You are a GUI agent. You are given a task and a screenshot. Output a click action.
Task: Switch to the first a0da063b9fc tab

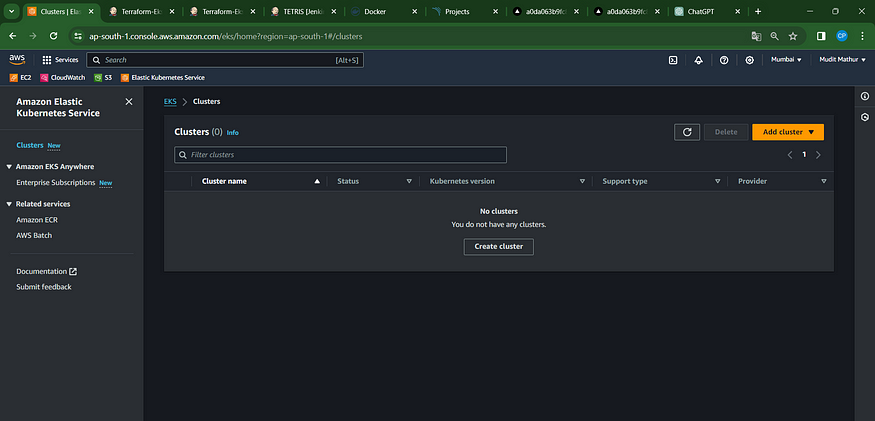[545, 11]
